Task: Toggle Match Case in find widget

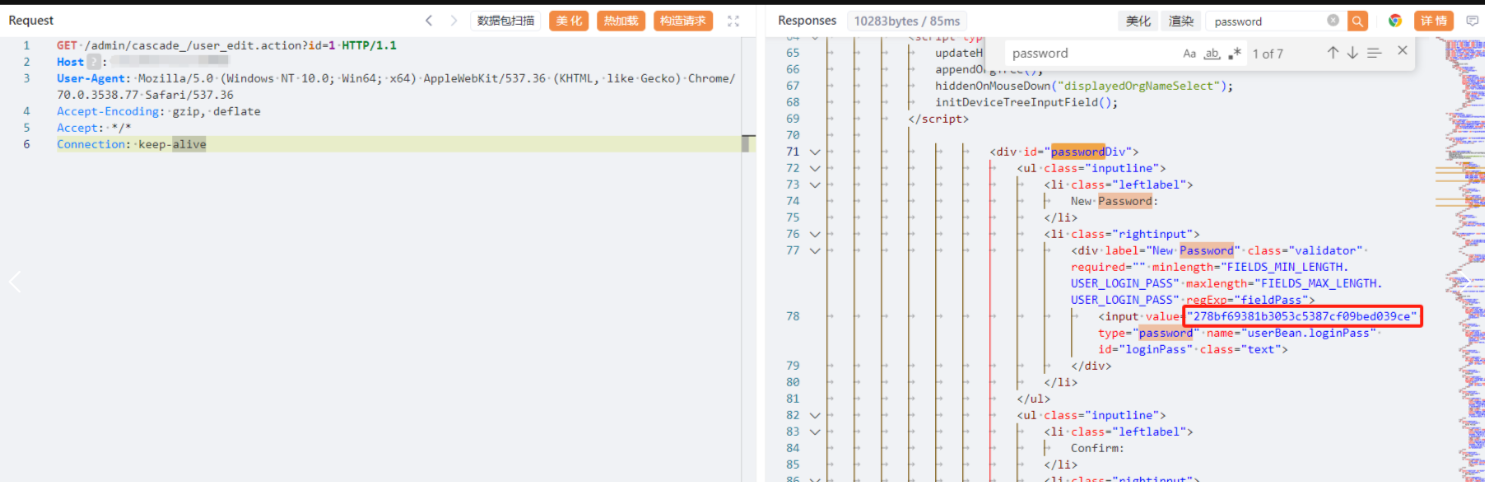Action: pos(1189,54)
